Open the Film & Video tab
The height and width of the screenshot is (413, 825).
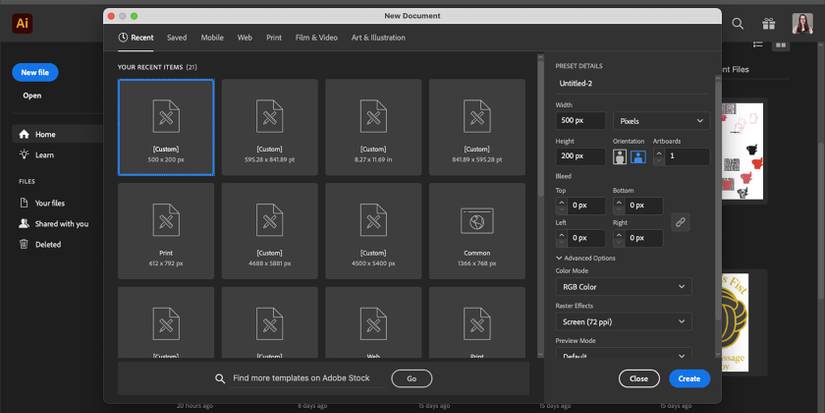317,37
